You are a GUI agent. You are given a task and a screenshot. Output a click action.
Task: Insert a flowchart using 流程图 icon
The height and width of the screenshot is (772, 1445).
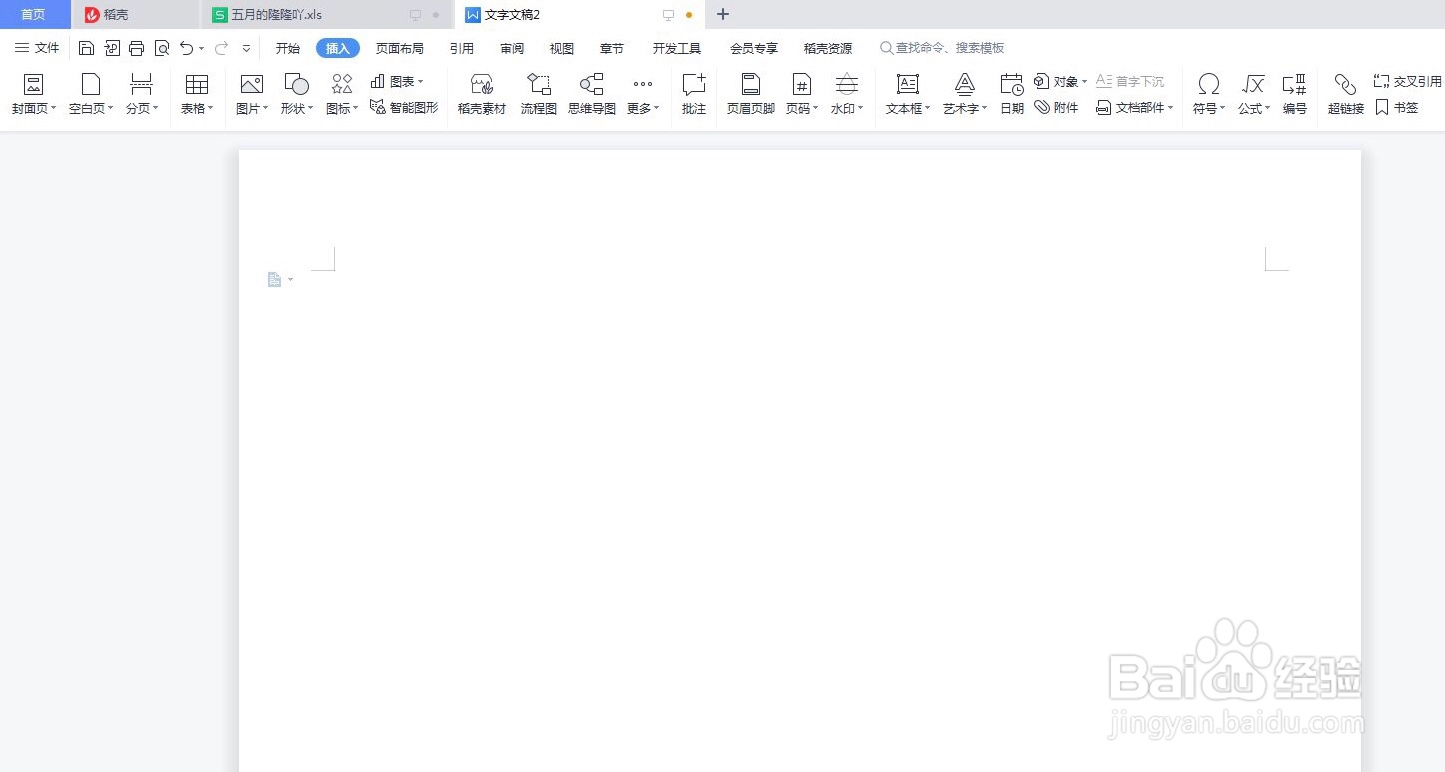pos(538,93)
